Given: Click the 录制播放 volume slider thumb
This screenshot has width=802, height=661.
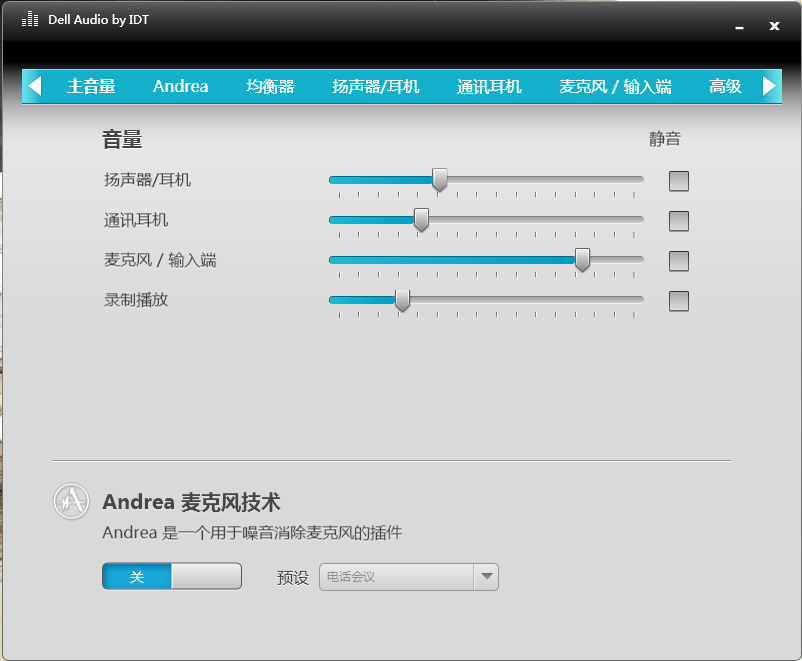Looking at the screenshot, I should pyautogui.click(x=402, y=300).
